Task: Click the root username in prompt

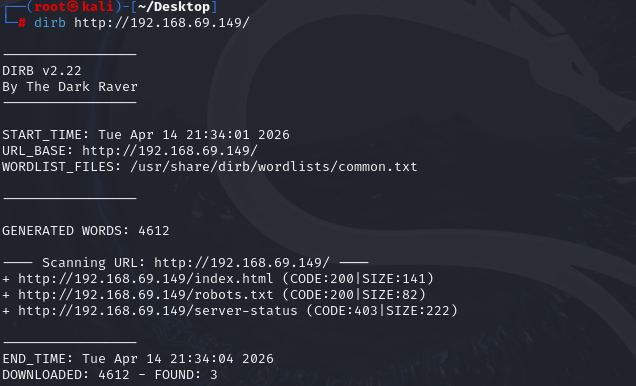Action: coord(50,6)
